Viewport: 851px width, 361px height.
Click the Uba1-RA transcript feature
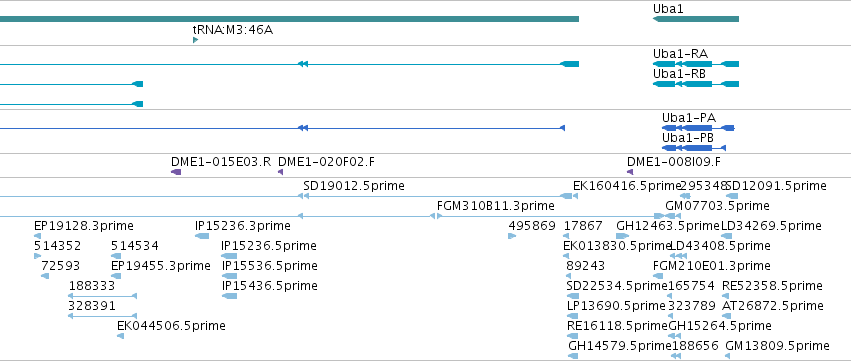(x=696, y=64)
